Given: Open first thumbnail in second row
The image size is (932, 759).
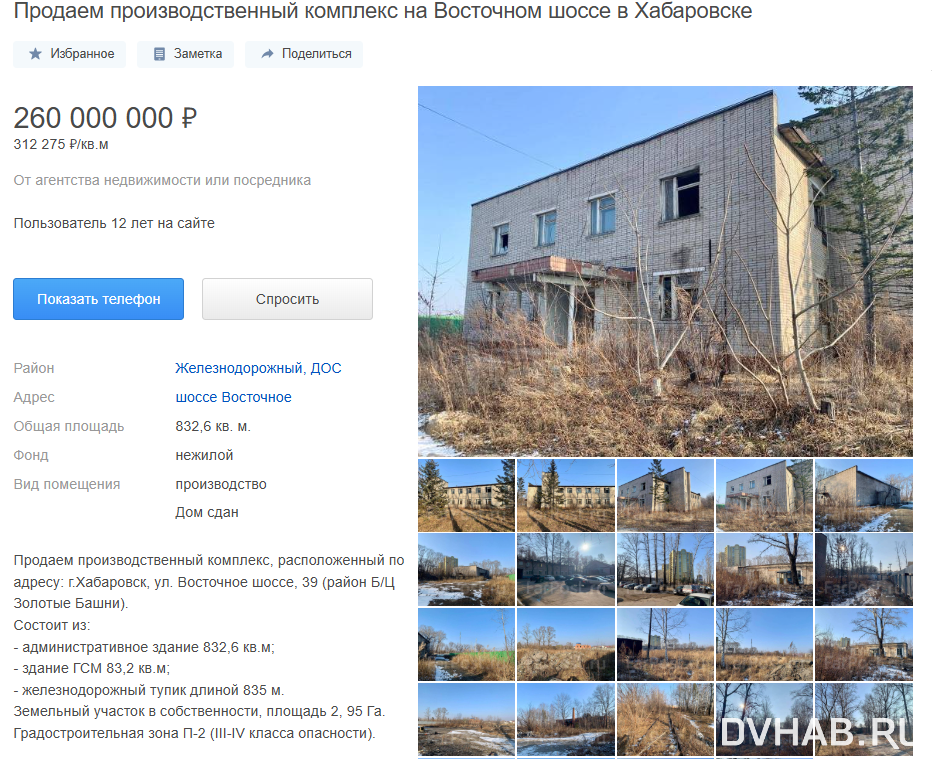Looking at the screenshot, I should click(466, 569).
